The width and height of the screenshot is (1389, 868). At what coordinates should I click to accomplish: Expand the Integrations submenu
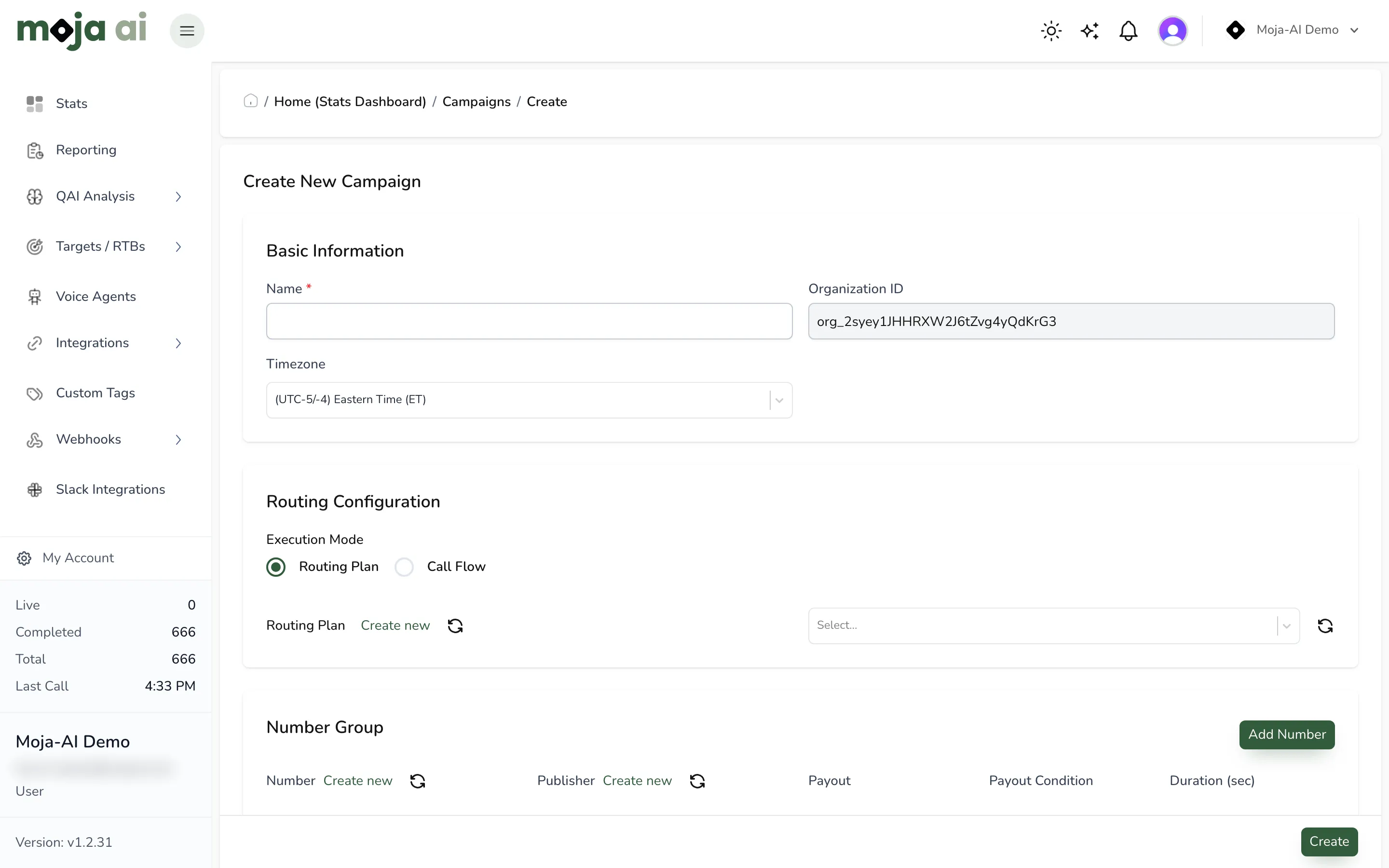point(178,343)
